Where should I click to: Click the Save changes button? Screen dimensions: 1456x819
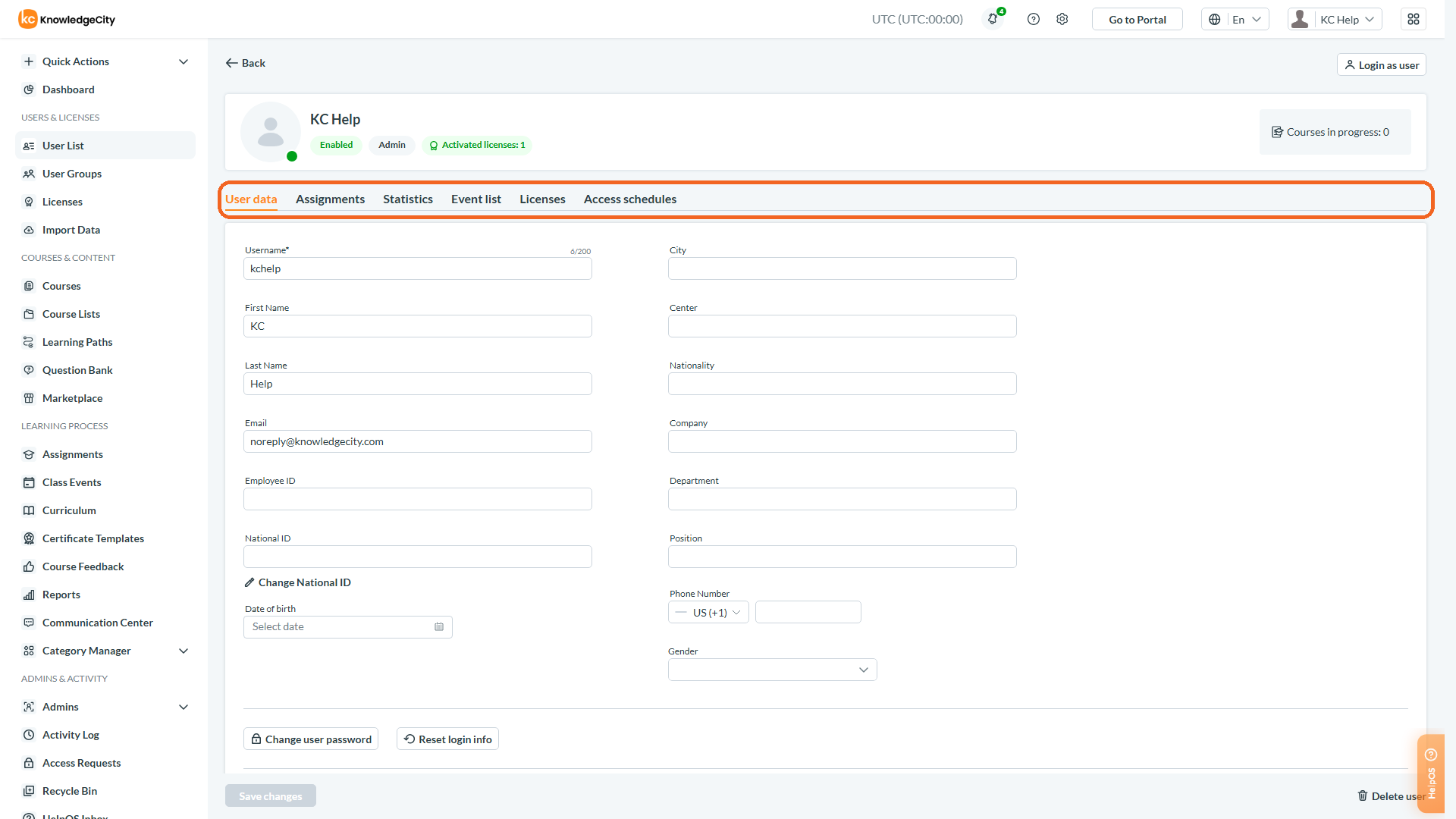[x=271, y=795]
